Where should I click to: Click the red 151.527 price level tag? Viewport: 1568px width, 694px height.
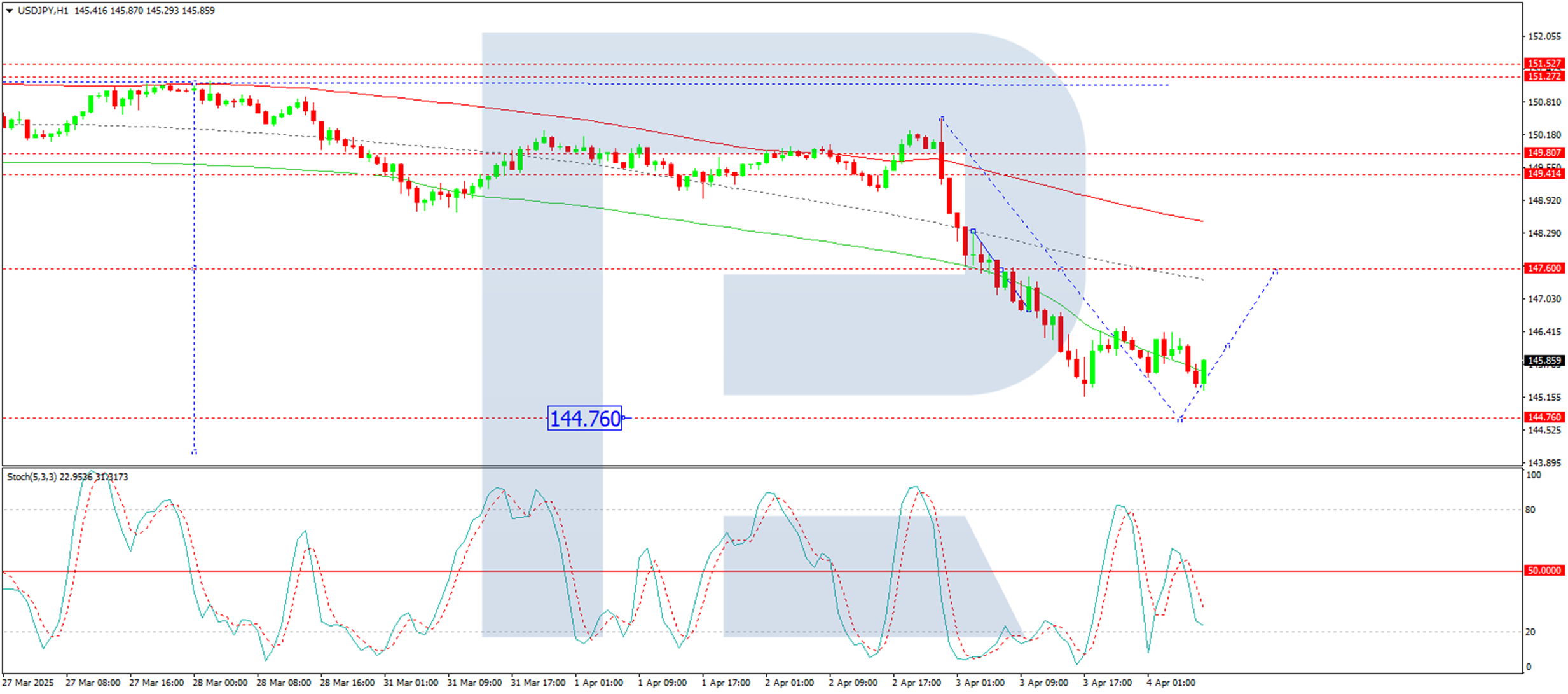[x=1544, y=64]
